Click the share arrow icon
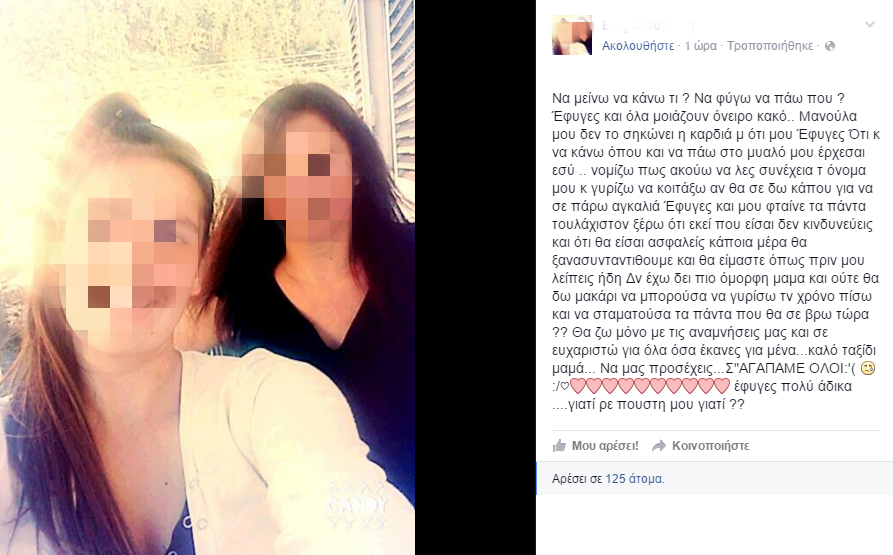This screenshot has height=555, width=893. point(659,446)
